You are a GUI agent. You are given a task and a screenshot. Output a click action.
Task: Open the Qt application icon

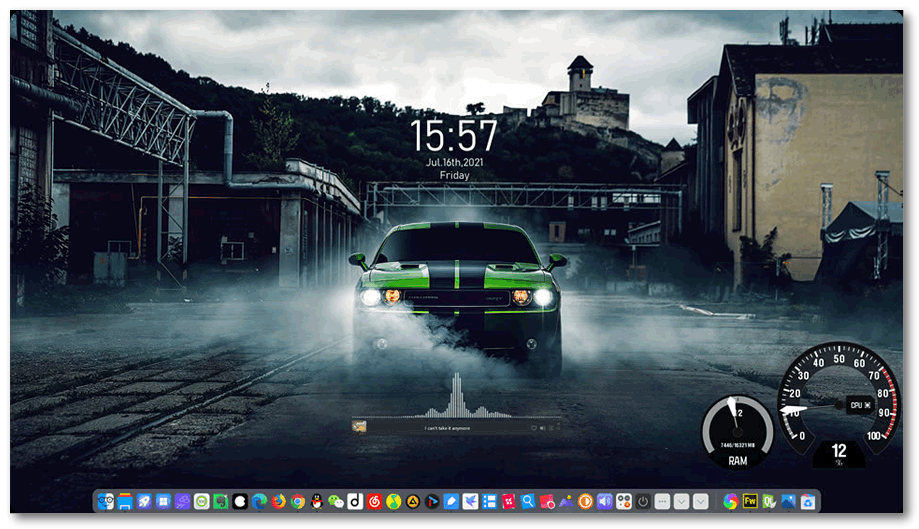click(769, 501)
